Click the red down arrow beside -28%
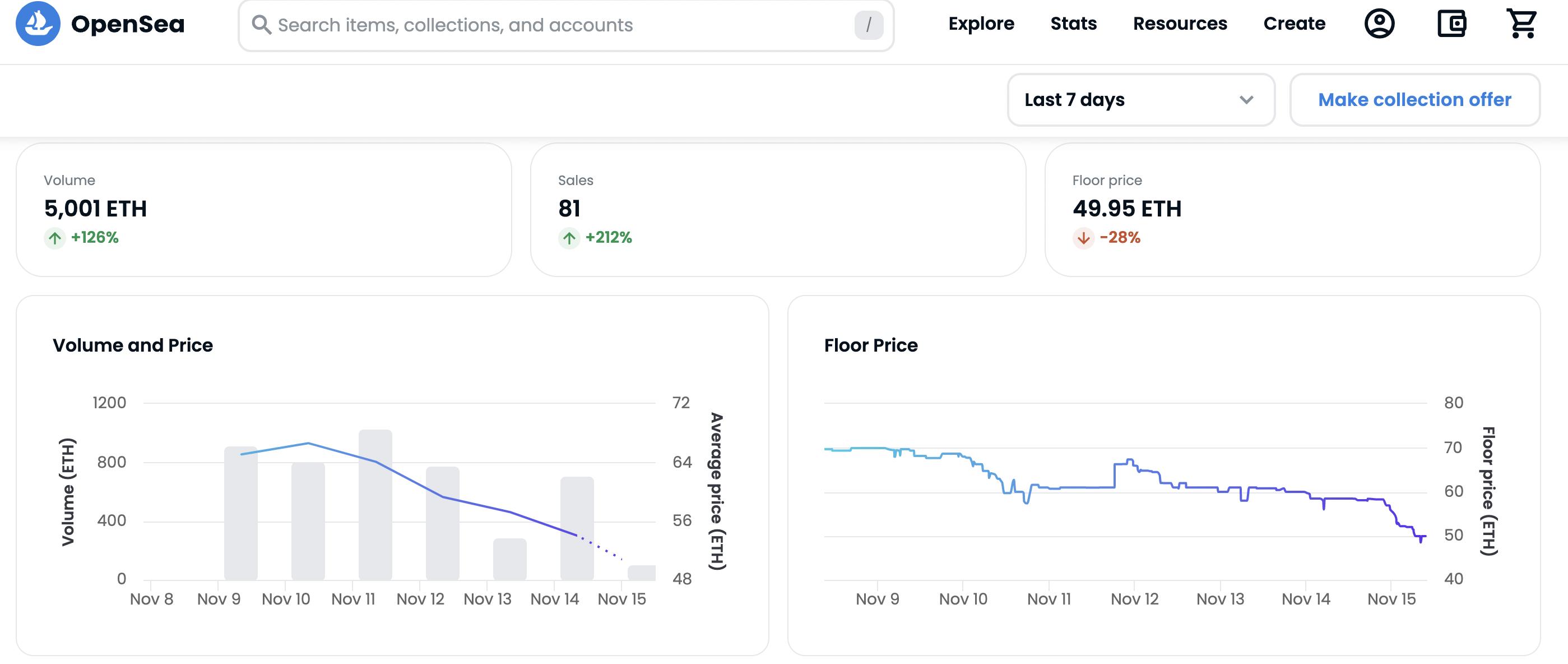 [1083, 238]
